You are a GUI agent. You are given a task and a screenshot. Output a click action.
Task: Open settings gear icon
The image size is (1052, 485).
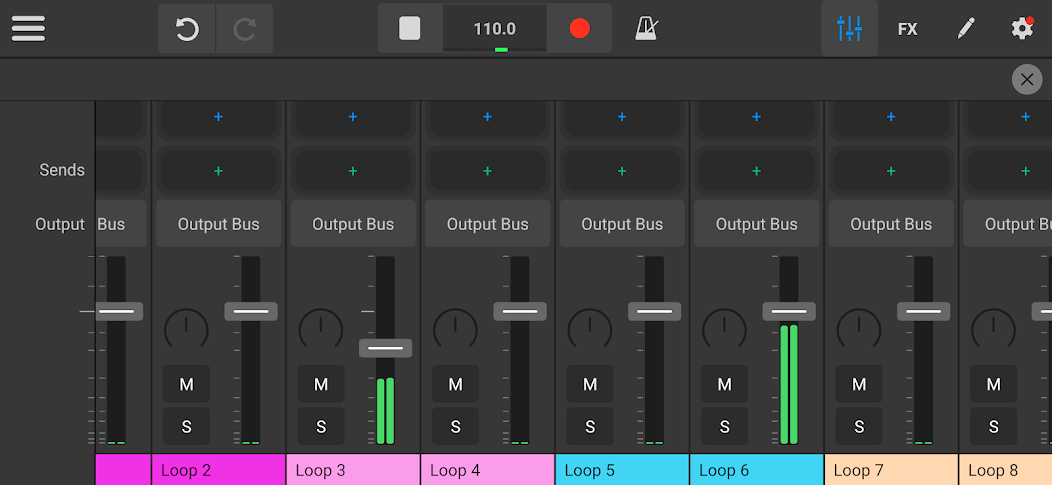1022,28
